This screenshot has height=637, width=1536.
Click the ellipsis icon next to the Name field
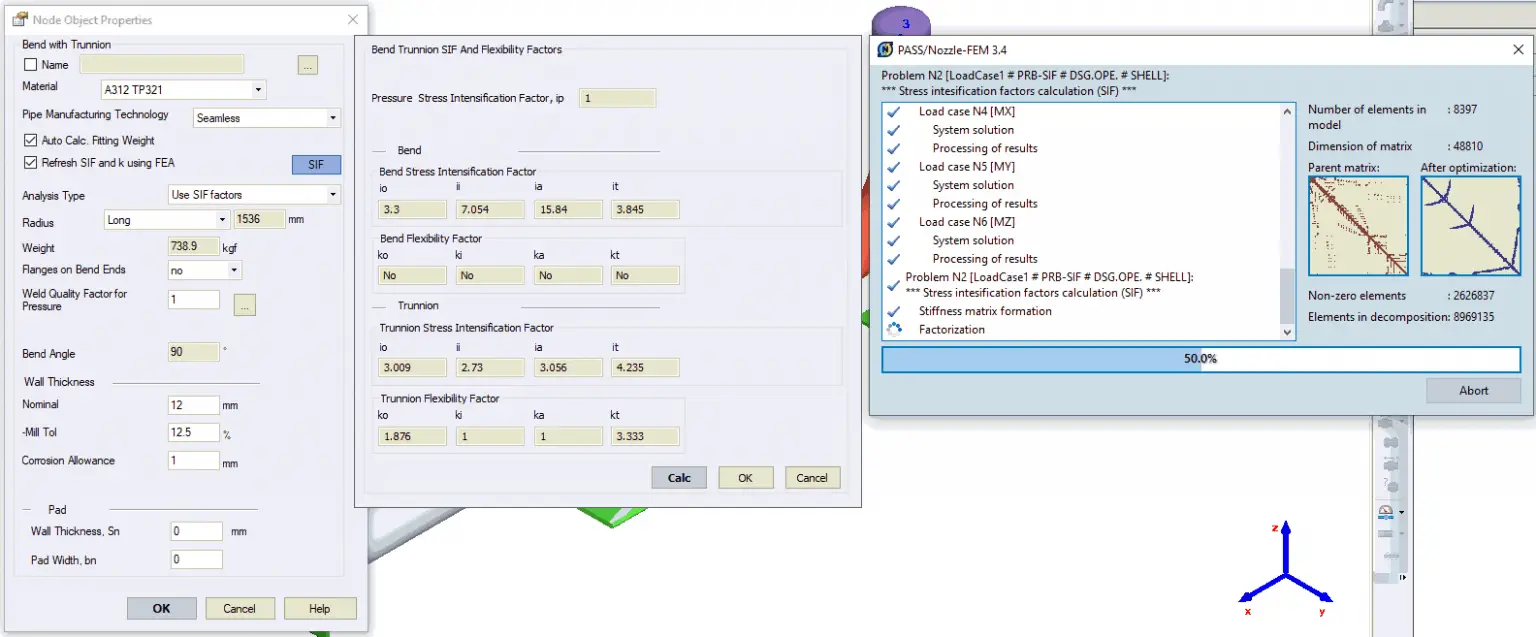coord(307,64)
